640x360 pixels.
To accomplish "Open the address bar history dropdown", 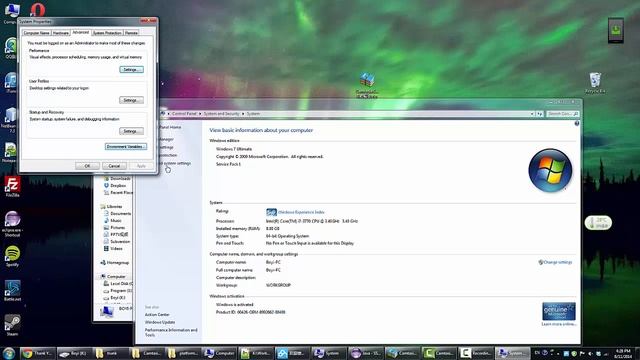I will click(x=532, y=114).
